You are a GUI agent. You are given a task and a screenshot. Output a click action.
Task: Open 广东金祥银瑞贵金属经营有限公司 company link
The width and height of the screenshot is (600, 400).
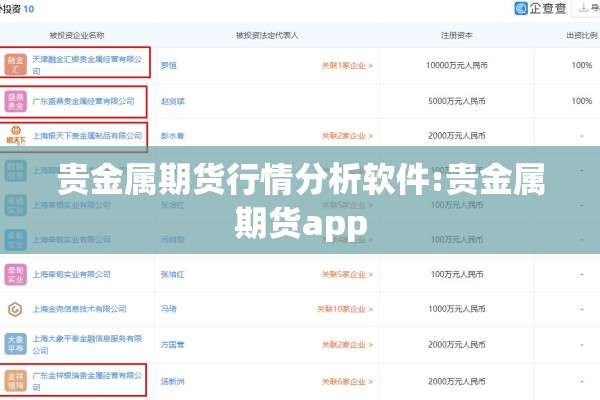pos(87,381)
